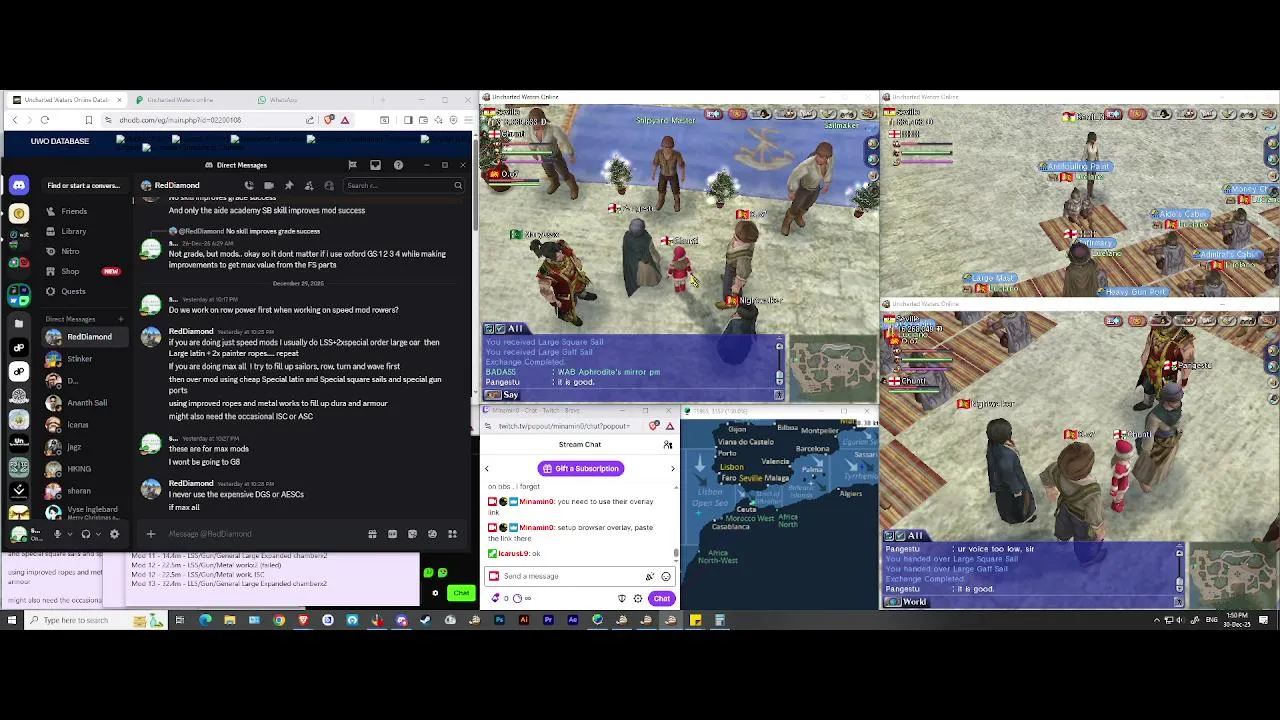Add friends to the Discord DM
The width and height of the screenshot is (1280, 720).
(309, 185)
